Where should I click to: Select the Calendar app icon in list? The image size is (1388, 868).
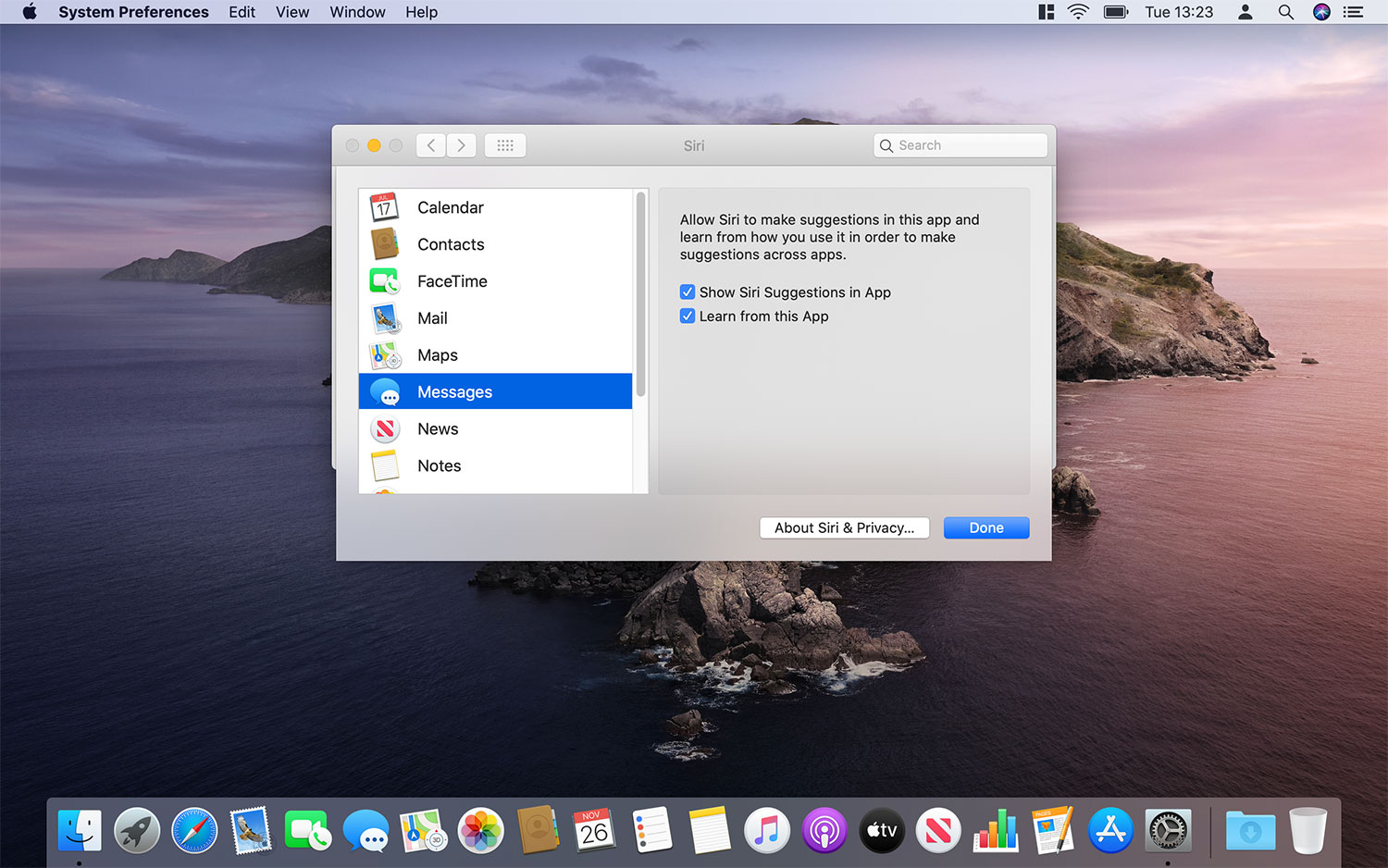click(384, 207)
